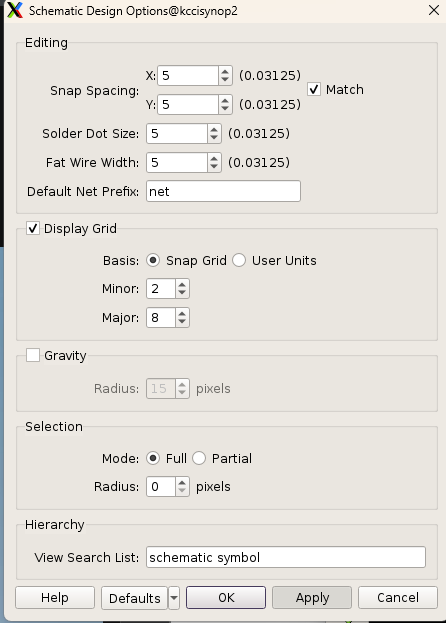Increase Solder Dot Size spinner up arrow
Screen dimensions: 446x623
tap(214, 130)
